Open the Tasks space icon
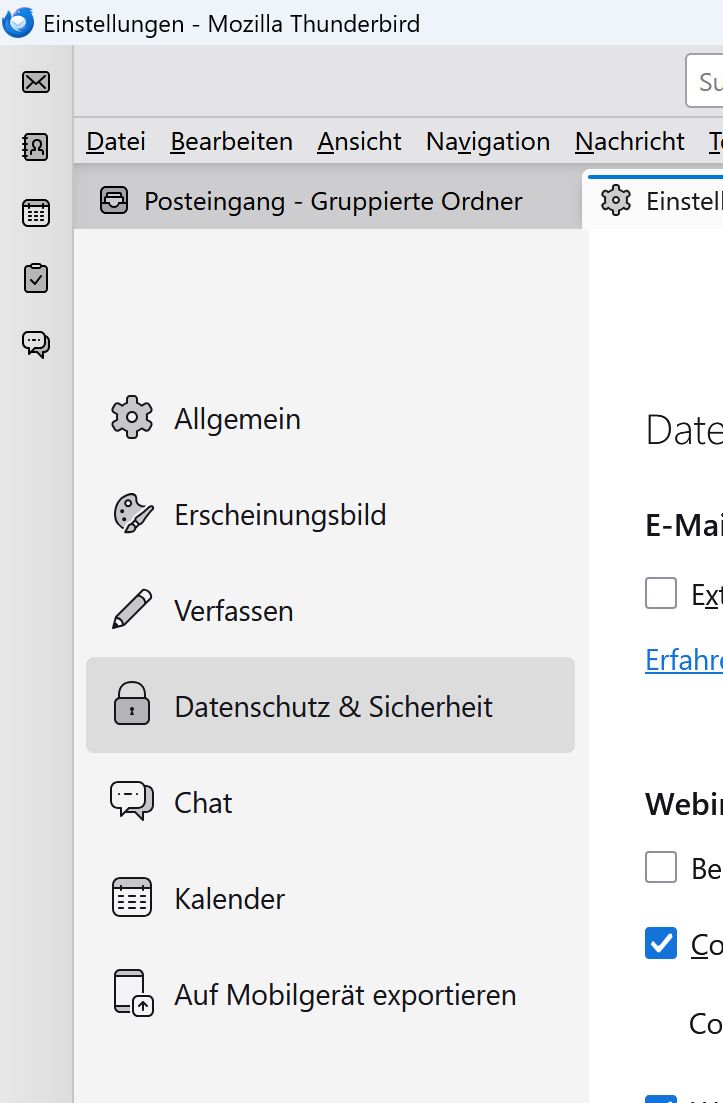The height and width of the screenshot is (1103, 723). (x=36, y=279)
